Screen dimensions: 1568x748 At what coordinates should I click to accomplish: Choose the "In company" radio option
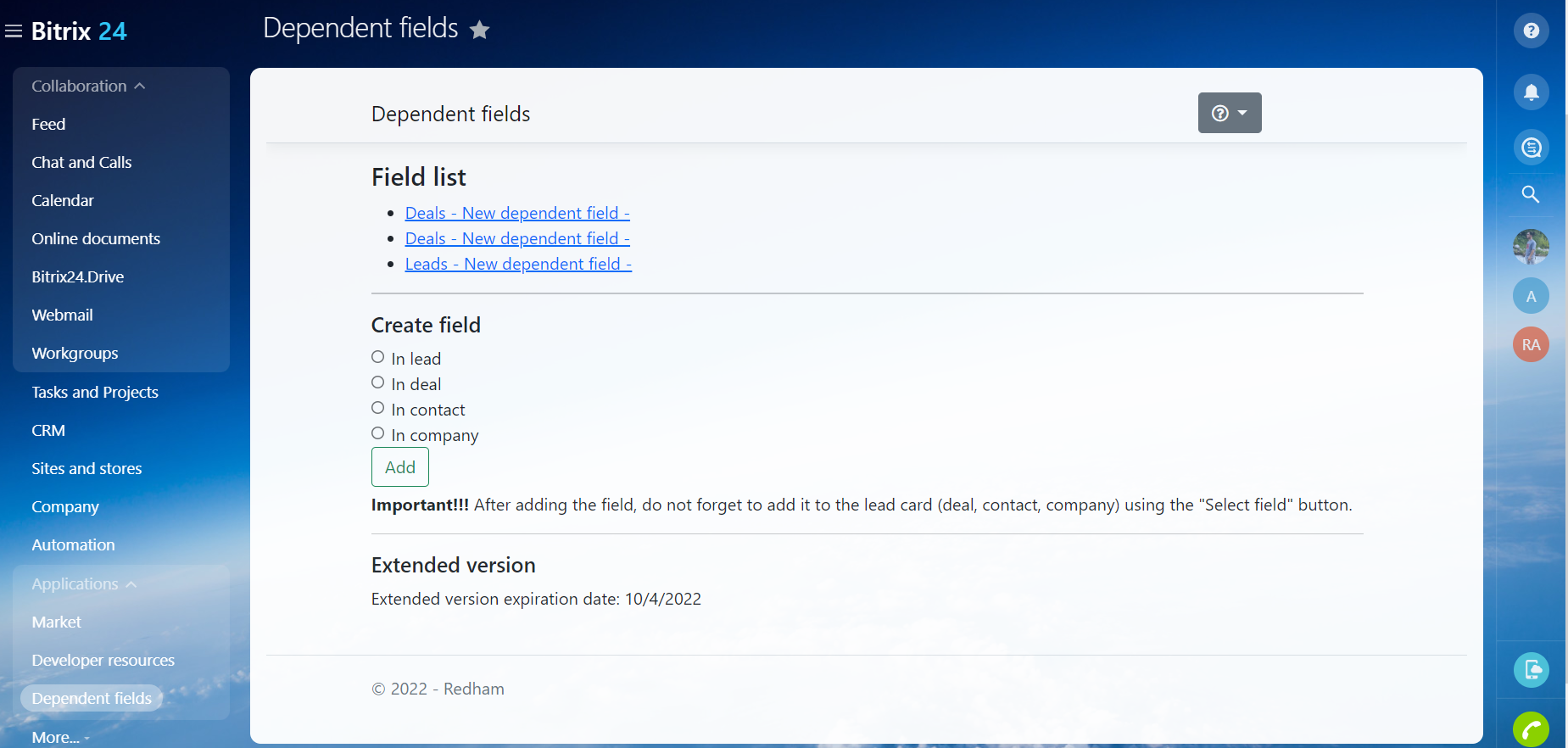(378, 433)
